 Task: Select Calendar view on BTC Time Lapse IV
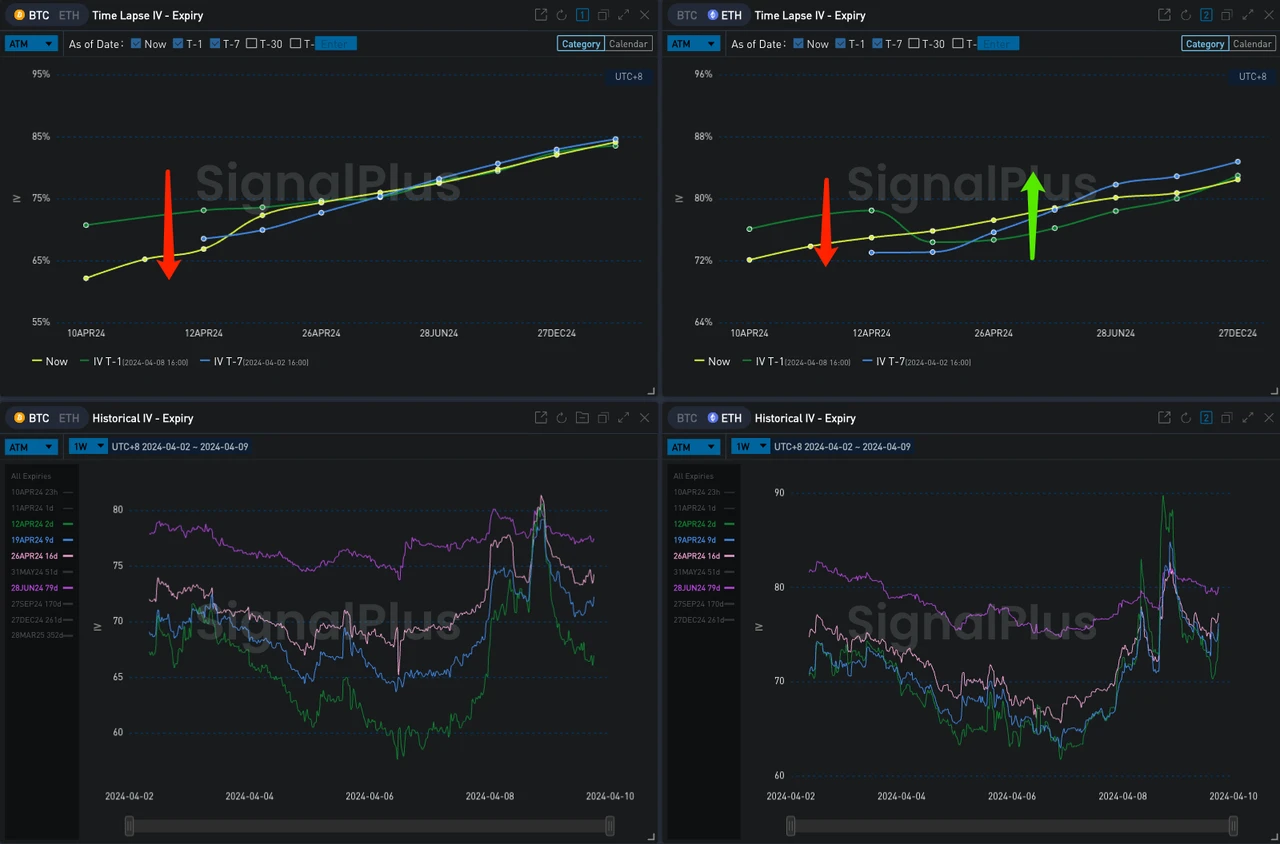pos(628,43)
